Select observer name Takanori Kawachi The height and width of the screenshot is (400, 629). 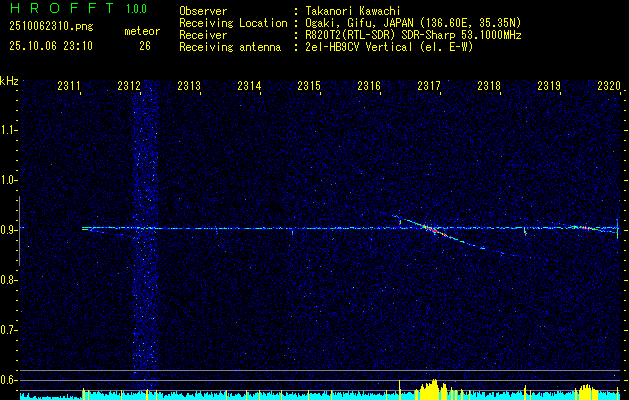click(x=353, y=11)
